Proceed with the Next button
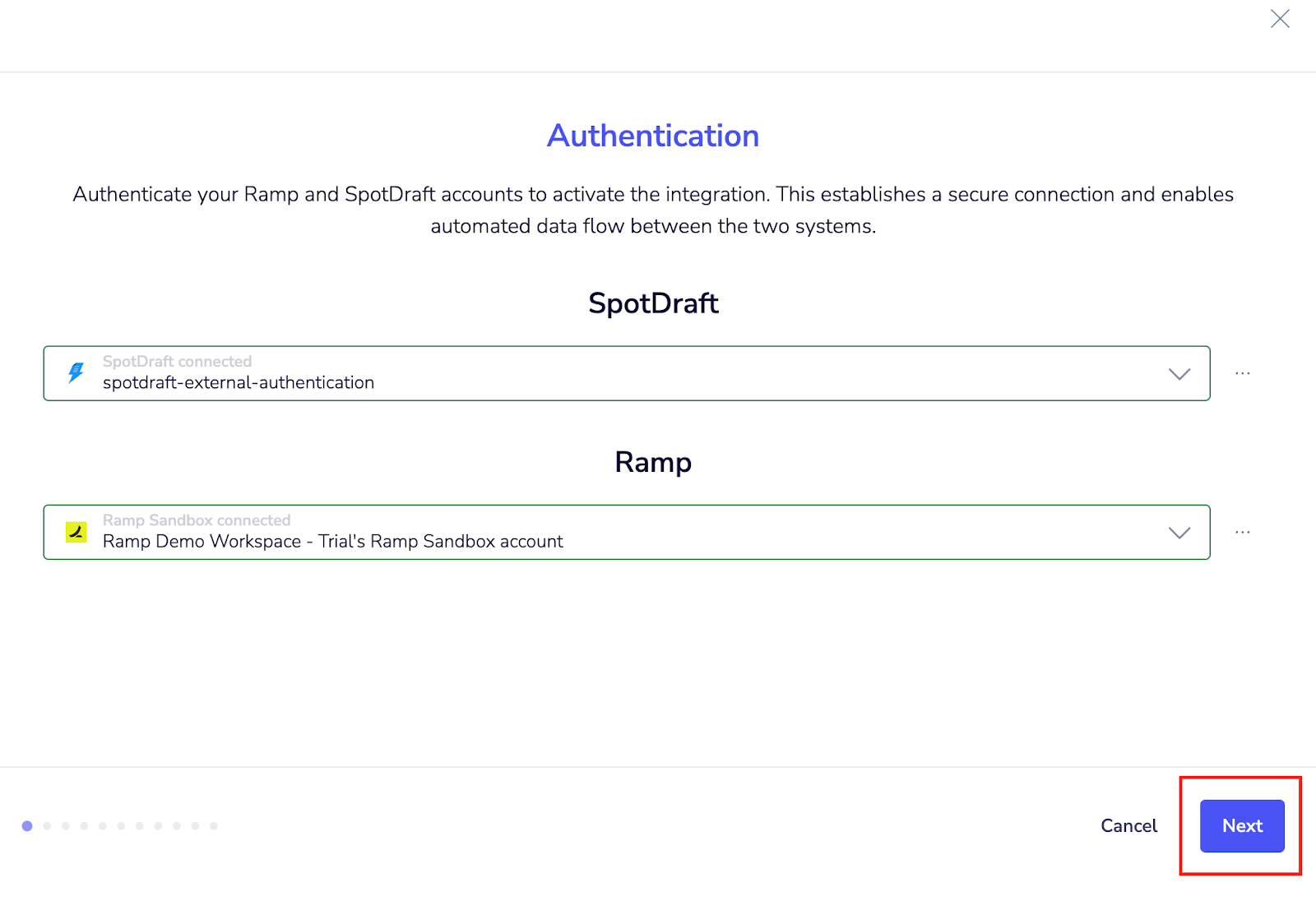 (1242, 826)
